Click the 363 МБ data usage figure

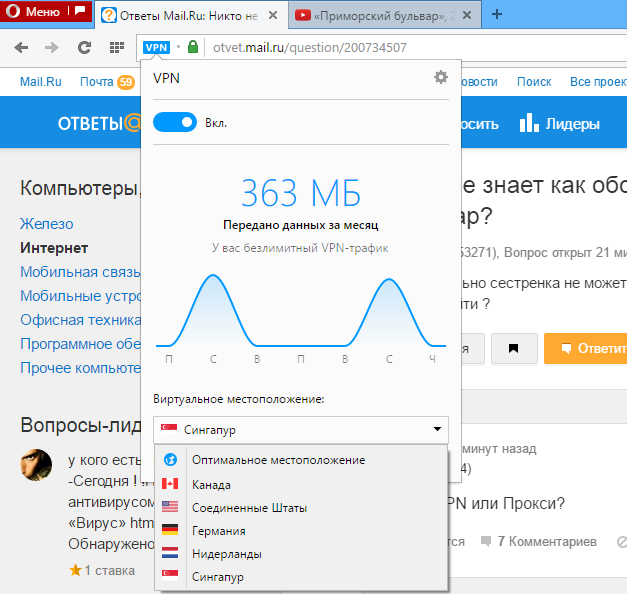click(301, 194)
